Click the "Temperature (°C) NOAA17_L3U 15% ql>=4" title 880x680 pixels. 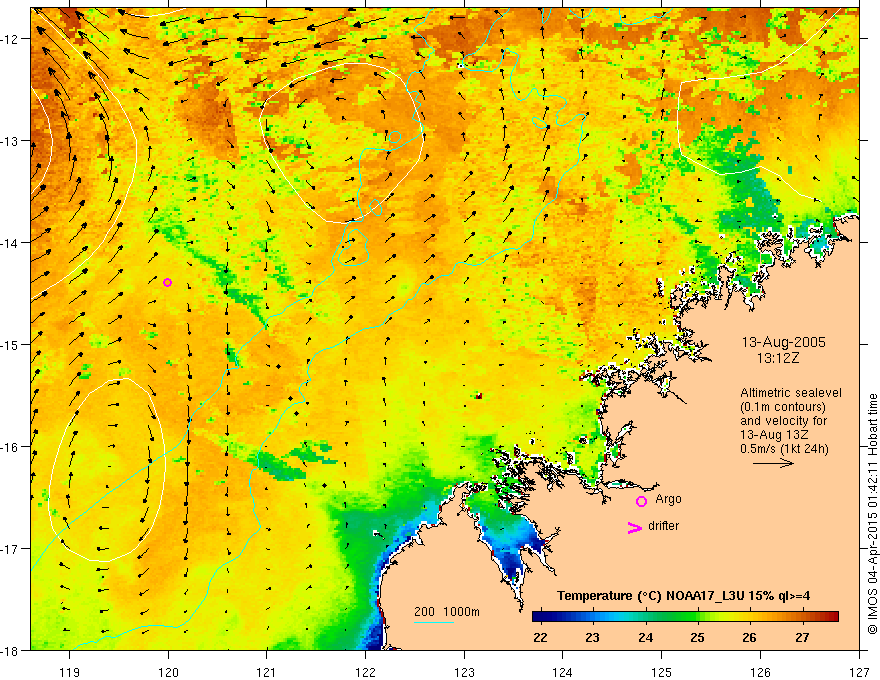click(x=683, y=596)
